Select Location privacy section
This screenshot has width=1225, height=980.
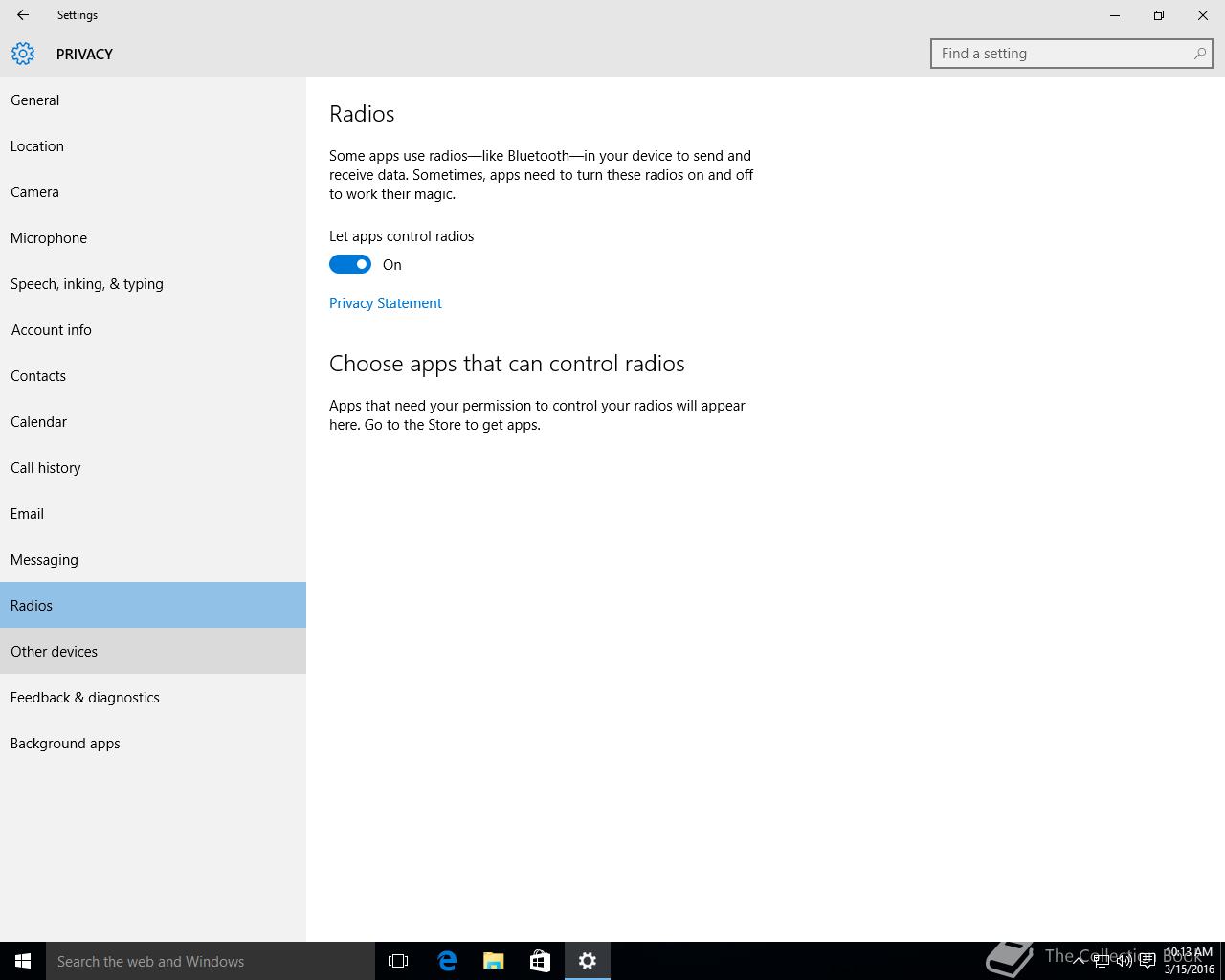tap(153, 145)
